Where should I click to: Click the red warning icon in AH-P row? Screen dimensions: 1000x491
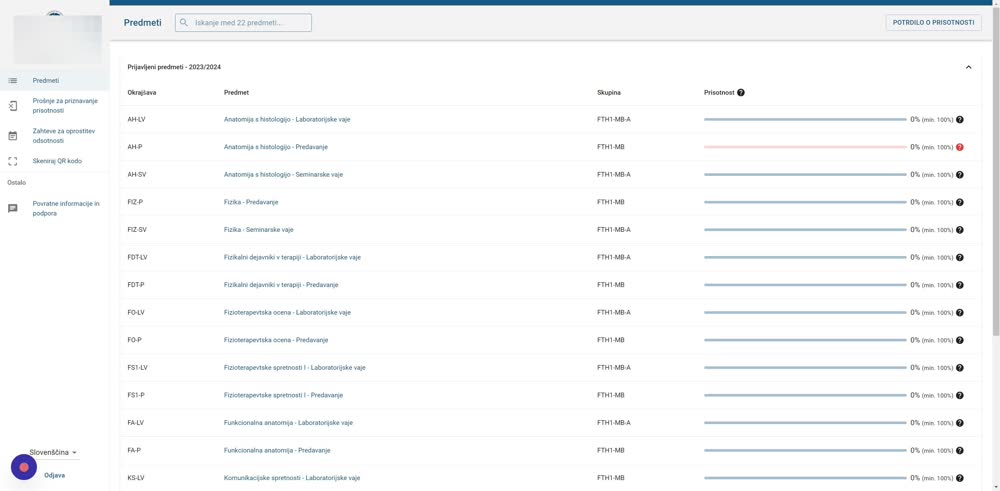point(960,147)
